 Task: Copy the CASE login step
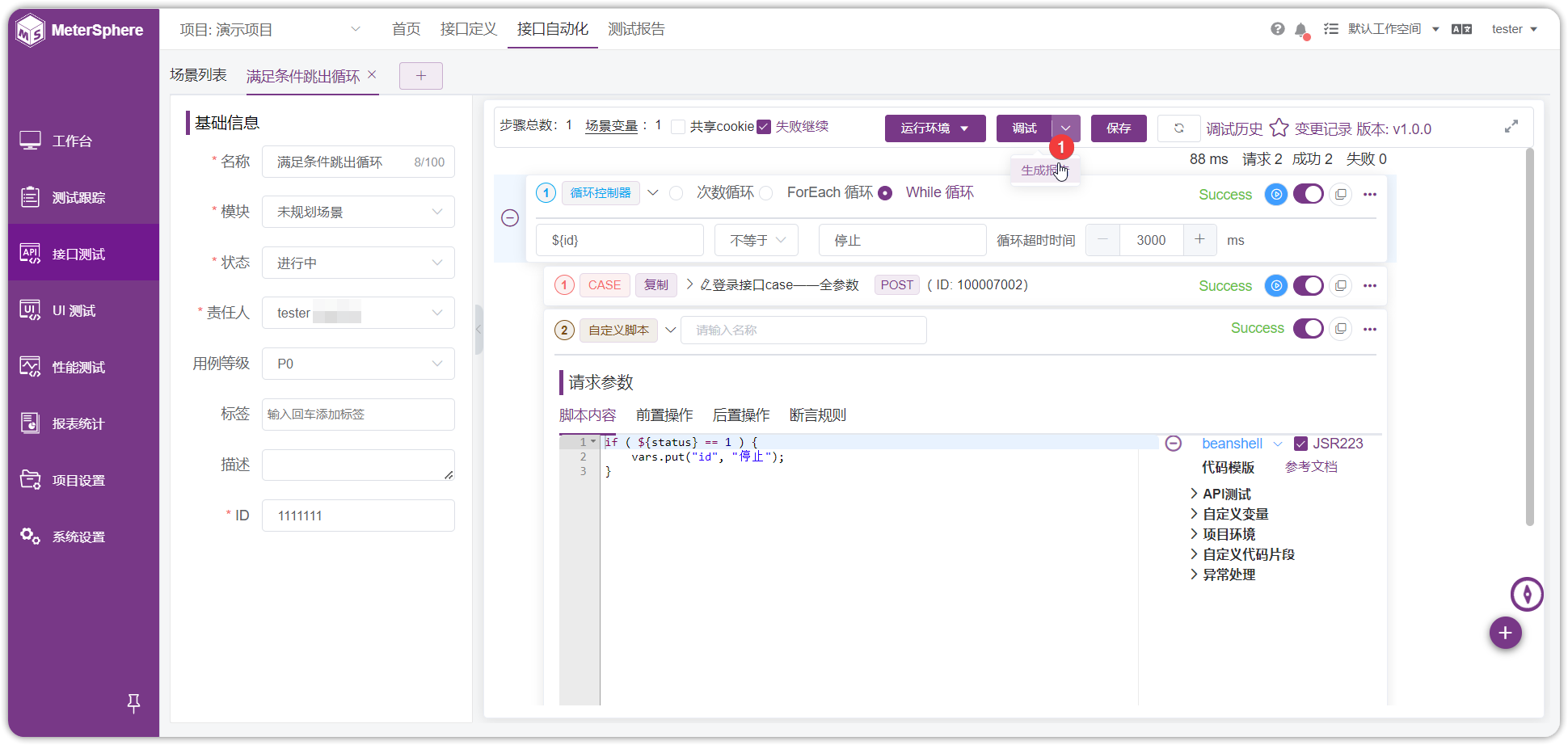click(1341, 285)
